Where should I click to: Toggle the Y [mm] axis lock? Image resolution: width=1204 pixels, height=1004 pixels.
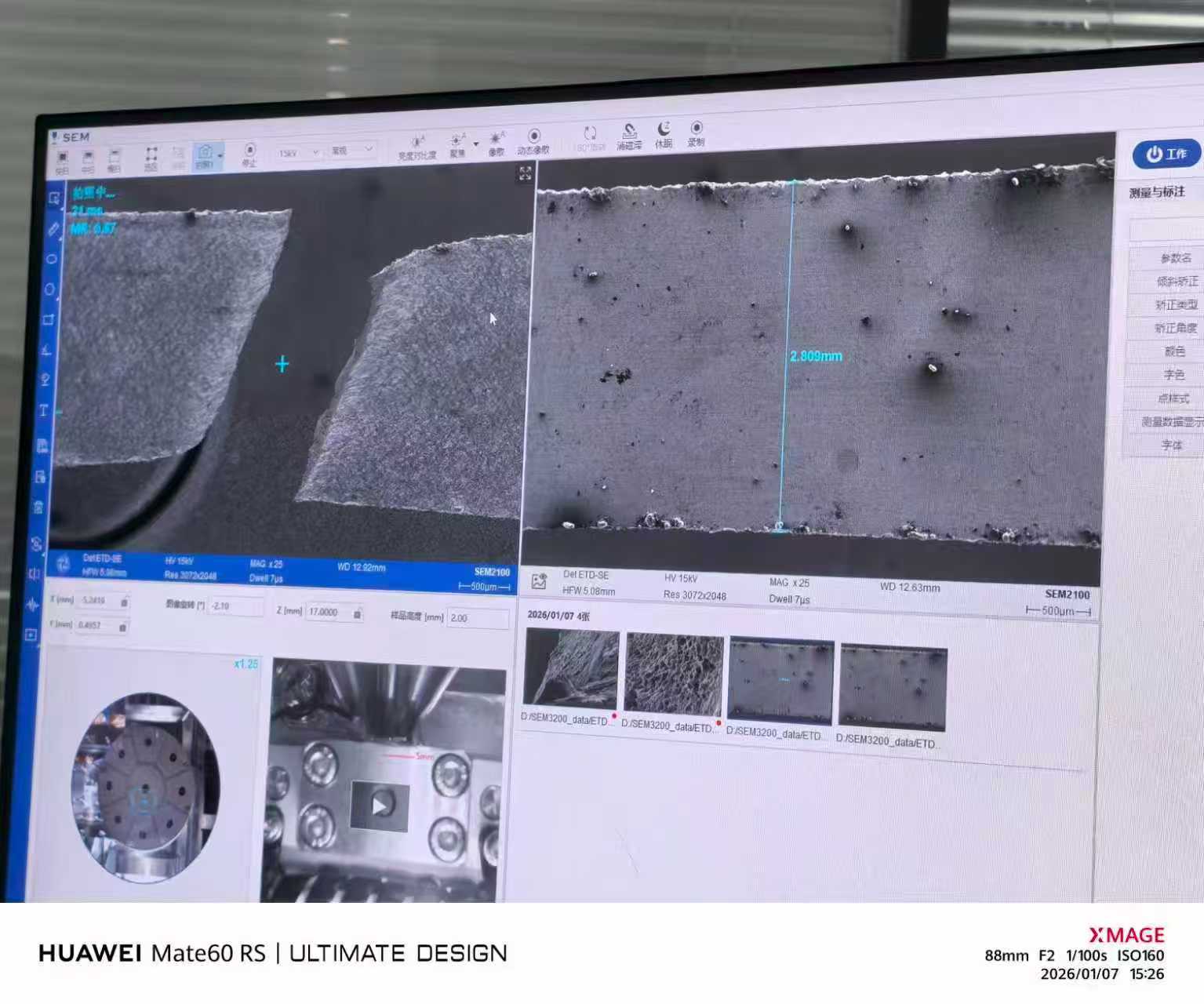[122, 627]
